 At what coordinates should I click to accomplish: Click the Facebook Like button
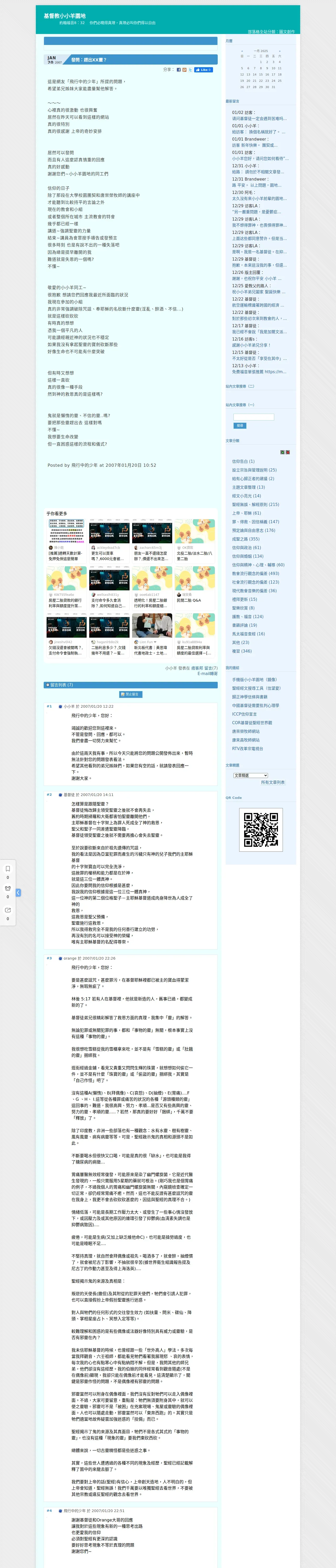point(204,70)
